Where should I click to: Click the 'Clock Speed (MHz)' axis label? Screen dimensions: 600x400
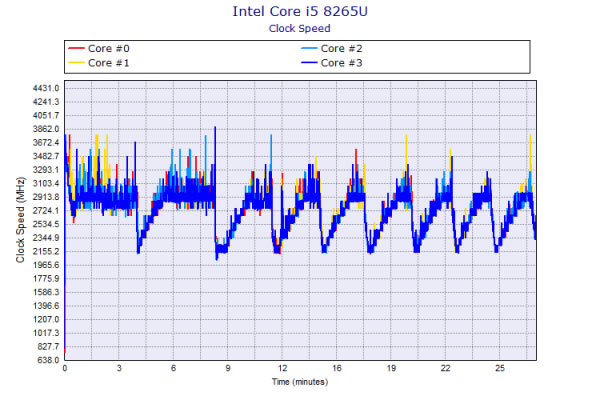coord(20,220)
